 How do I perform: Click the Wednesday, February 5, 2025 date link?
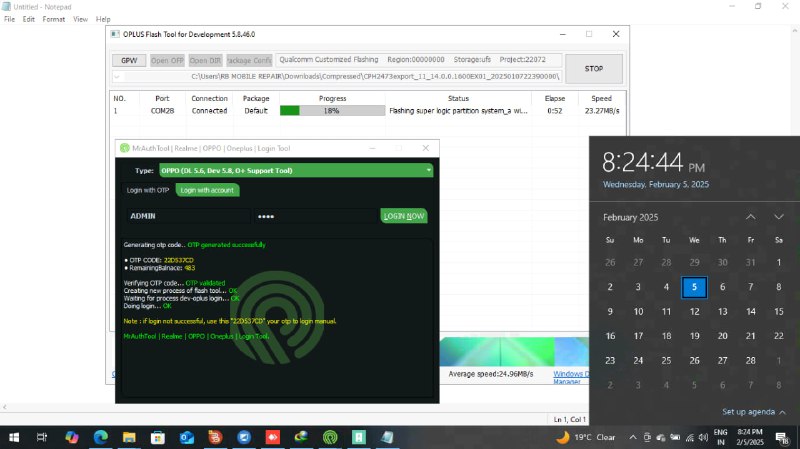(656, 185)
